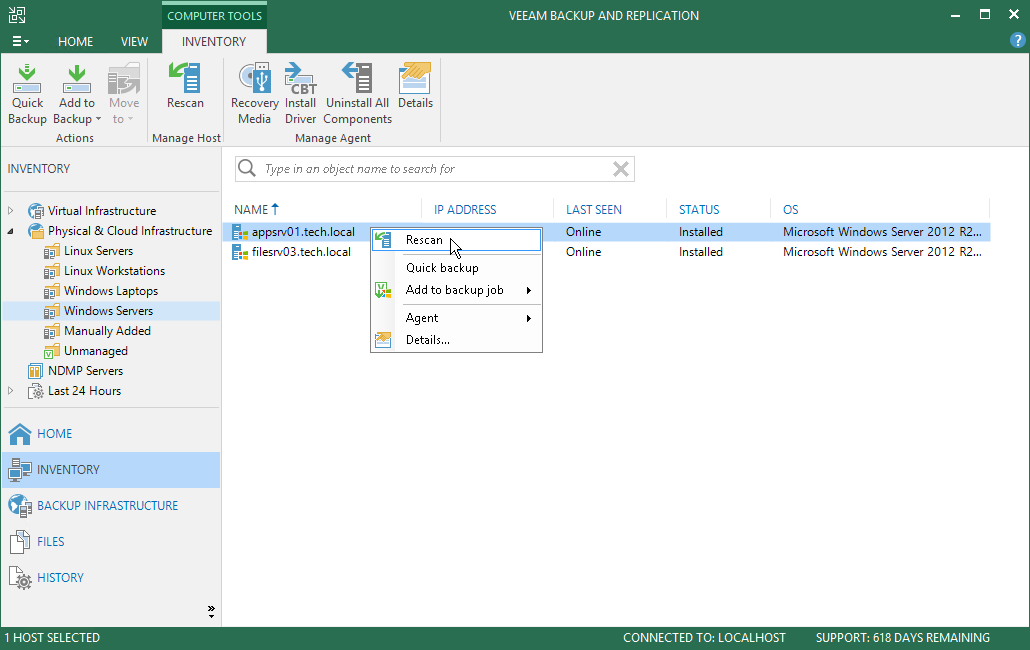This screenshot has height=650, width=1030.
Task: Click the History gear icon
Action: (20, 578)
